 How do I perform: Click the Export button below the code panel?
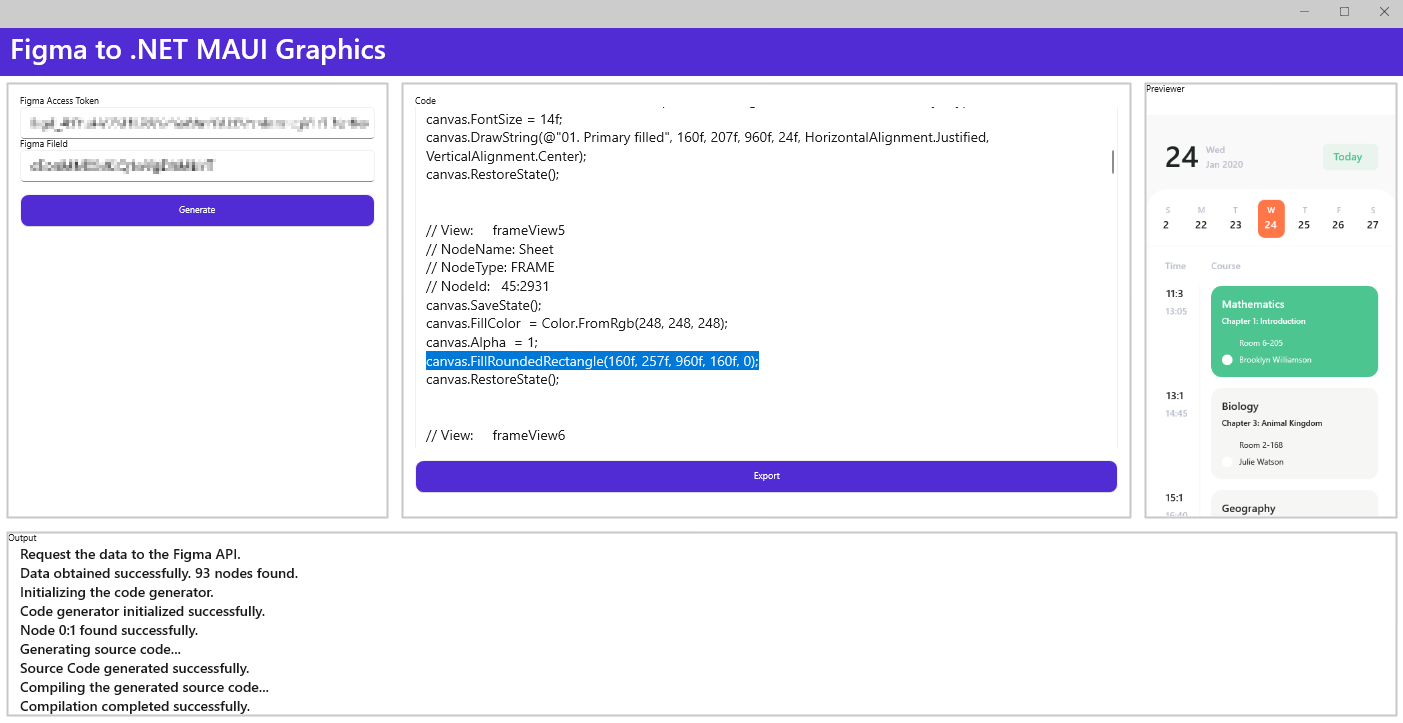coord(766,476)
